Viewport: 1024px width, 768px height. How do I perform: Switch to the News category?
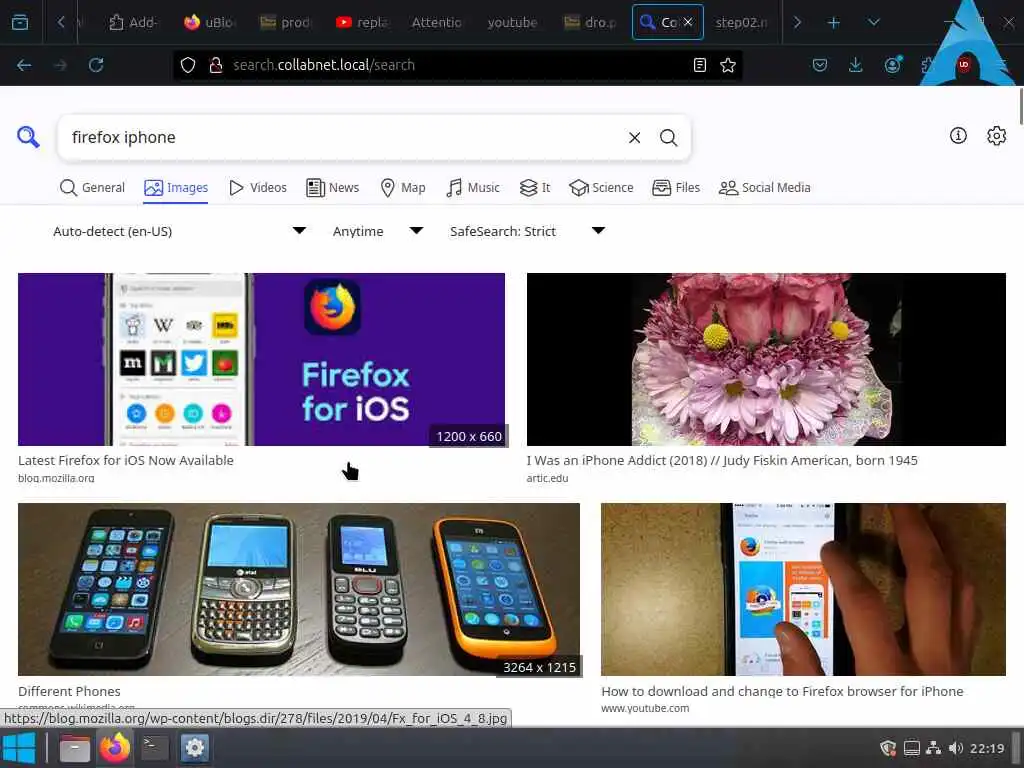[332, 188]
